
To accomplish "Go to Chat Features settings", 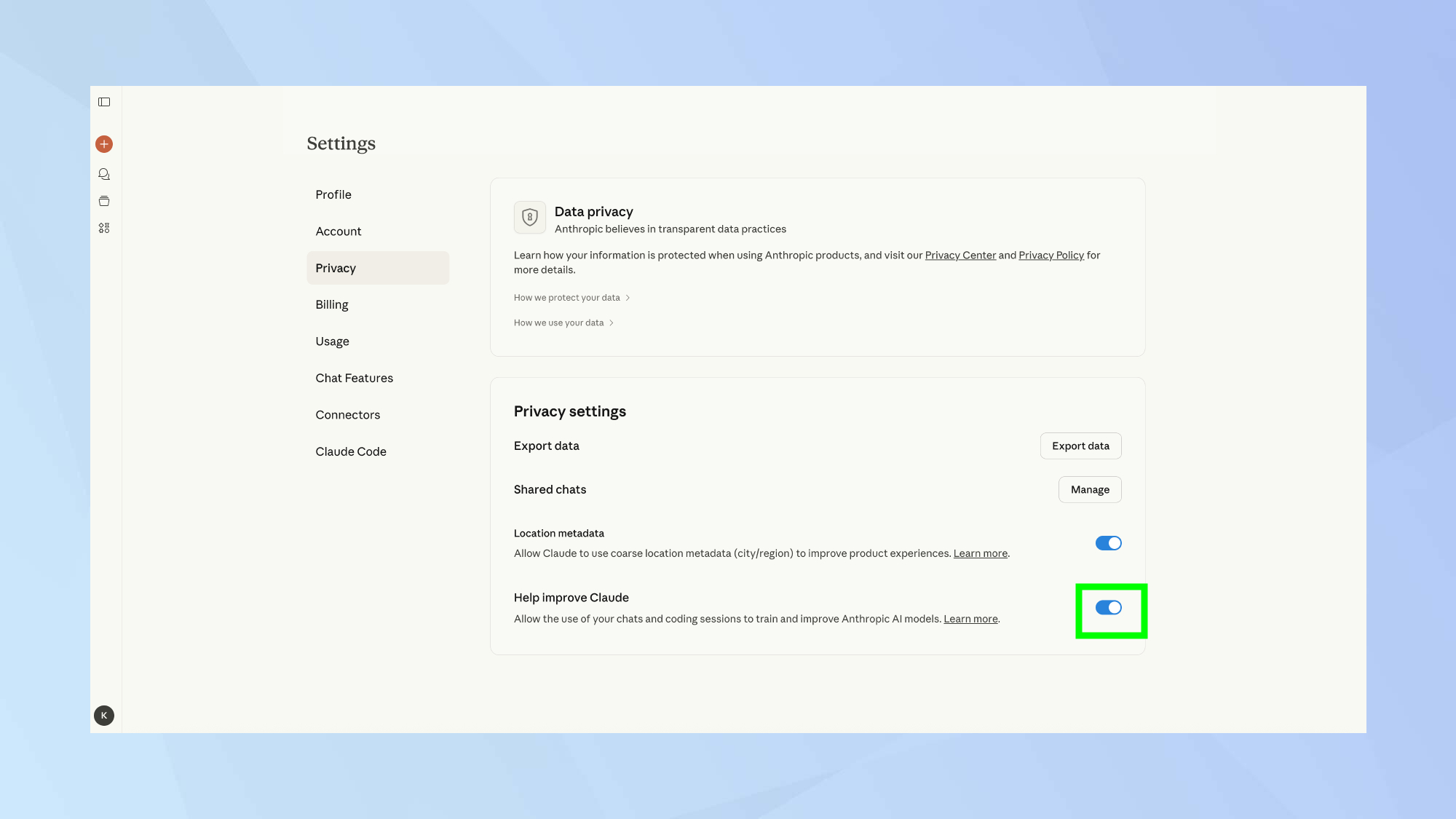I will [x=354, y=378].
